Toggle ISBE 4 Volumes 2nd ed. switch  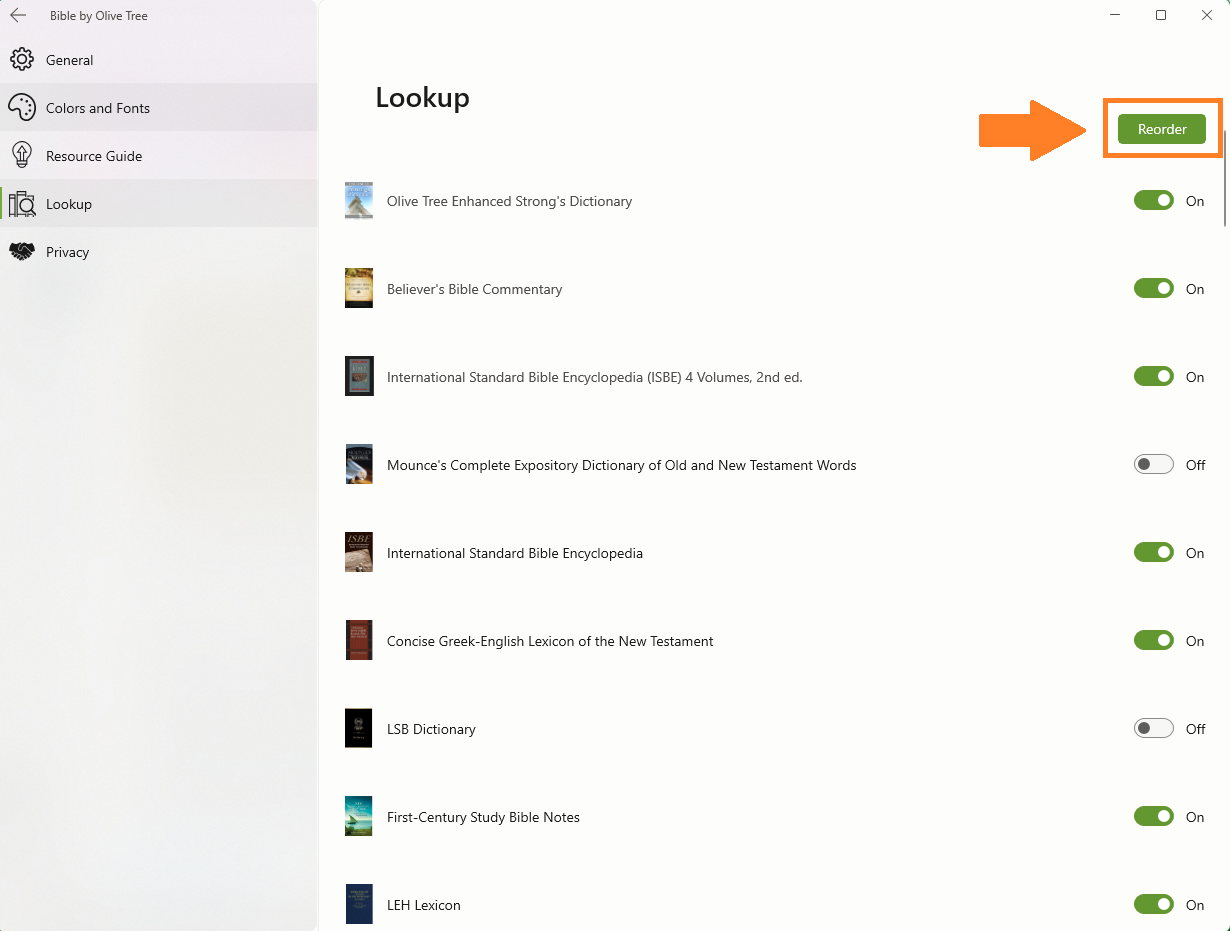click(x=1154, y=377)
